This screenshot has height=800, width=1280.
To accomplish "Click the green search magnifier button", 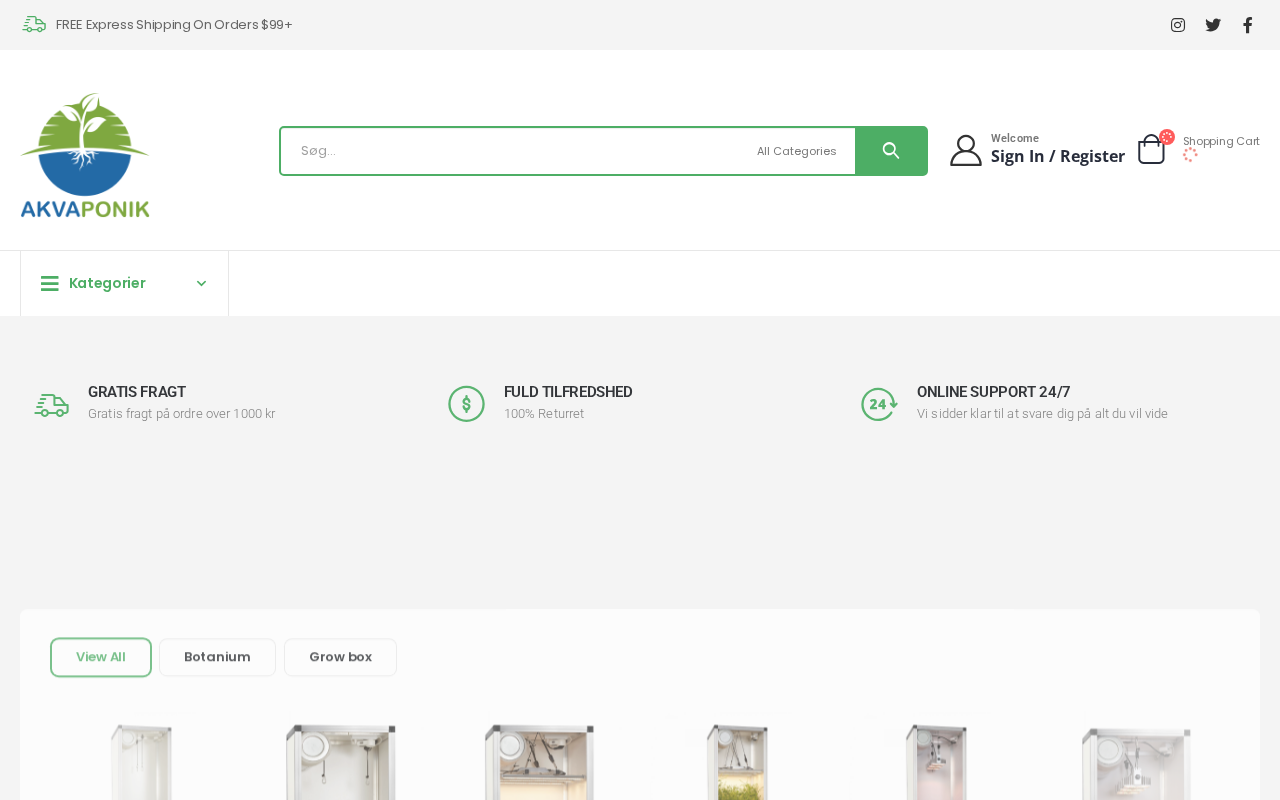I will pos(891,151).
